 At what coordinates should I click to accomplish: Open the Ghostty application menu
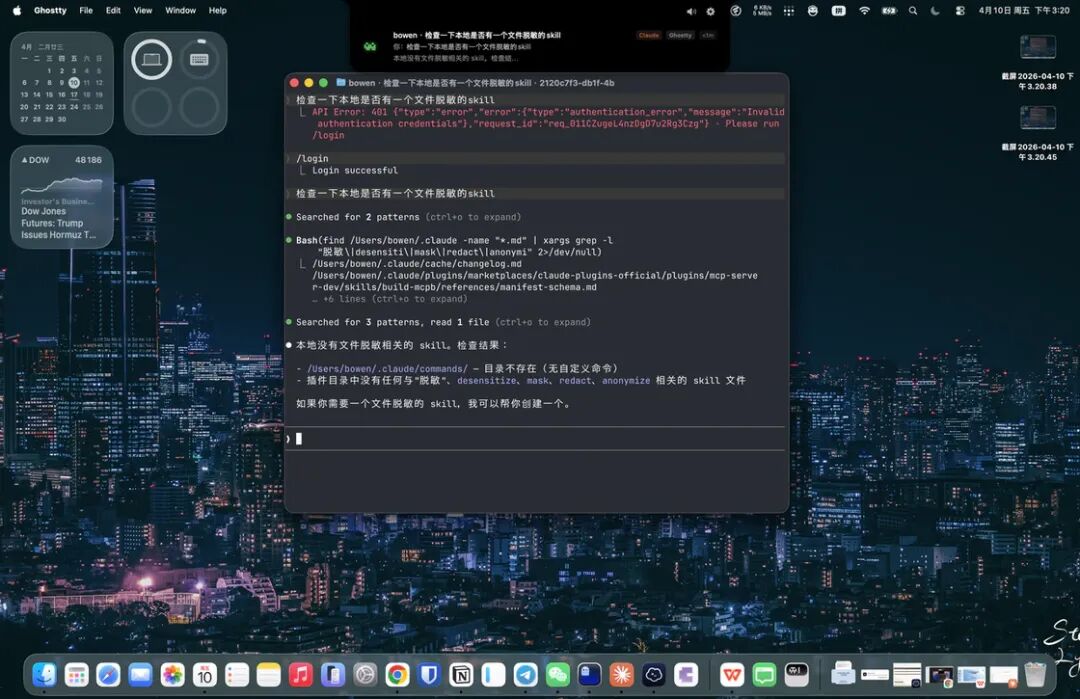(50, 10)
